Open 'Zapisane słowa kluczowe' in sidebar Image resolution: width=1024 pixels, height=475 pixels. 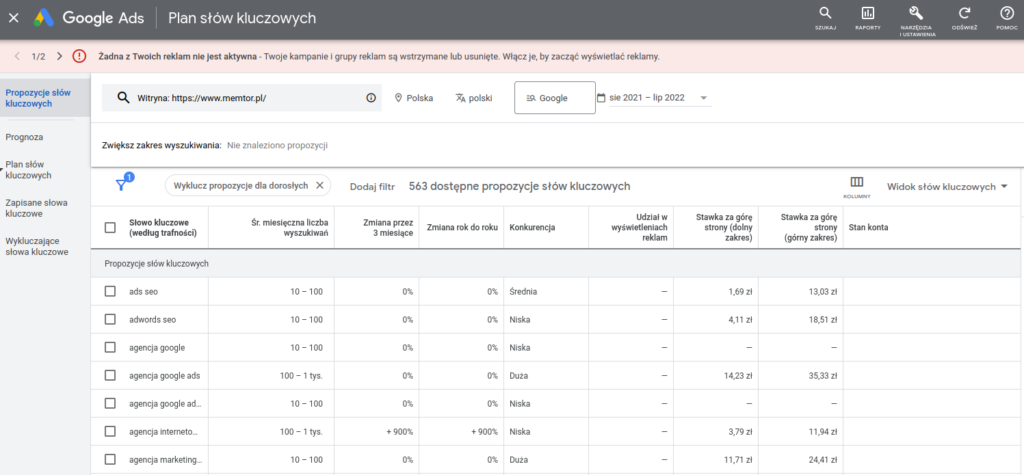37,208
